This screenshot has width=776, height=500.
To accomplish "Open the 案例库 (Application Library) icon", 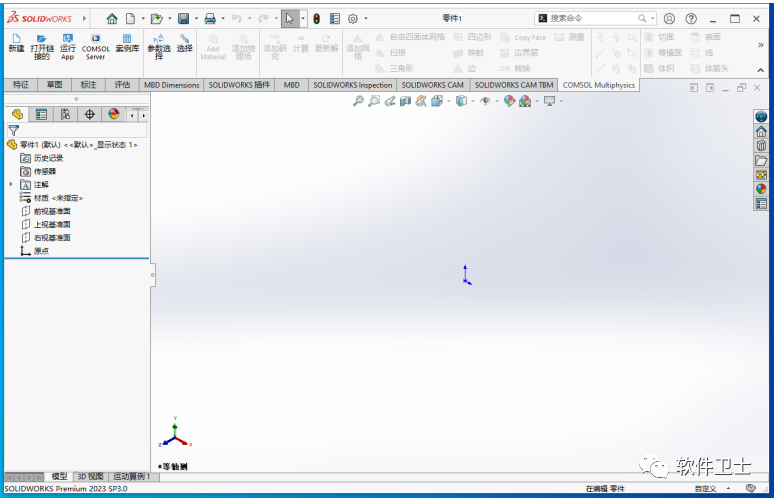I will click(x=127, y=44).
